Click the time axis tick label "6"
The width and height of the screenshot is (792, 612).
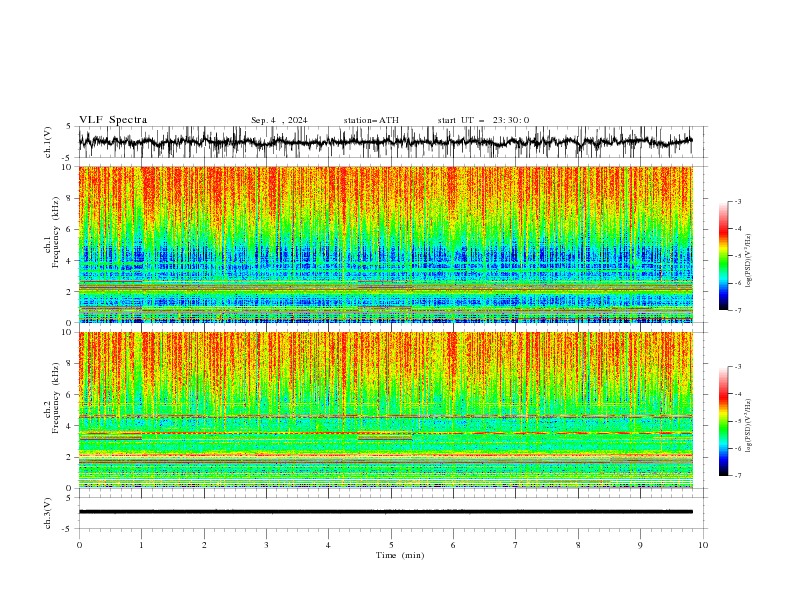pos(453,545)
